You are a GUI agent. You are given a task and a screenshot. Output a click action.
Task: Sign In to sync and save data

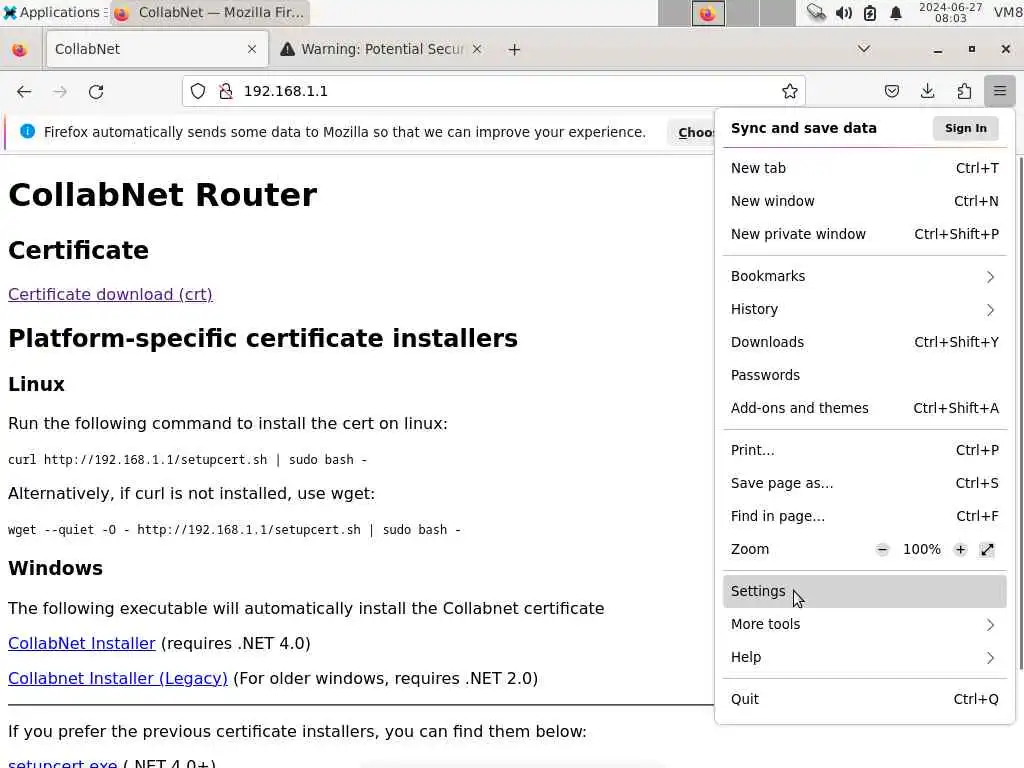click(965, 128)
